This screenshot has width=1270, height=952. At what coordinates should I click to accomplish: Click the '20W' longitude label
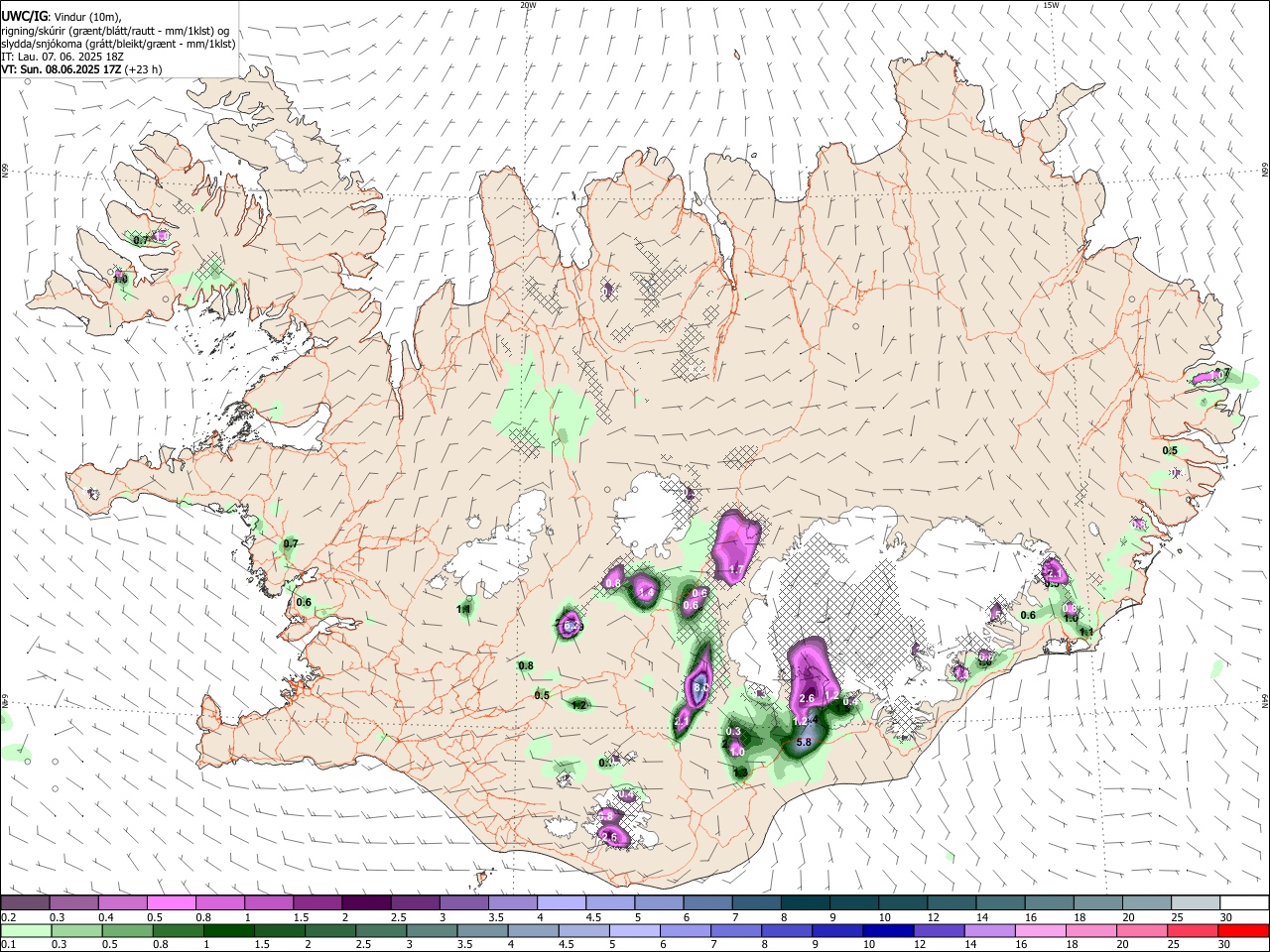click(528, 5)
